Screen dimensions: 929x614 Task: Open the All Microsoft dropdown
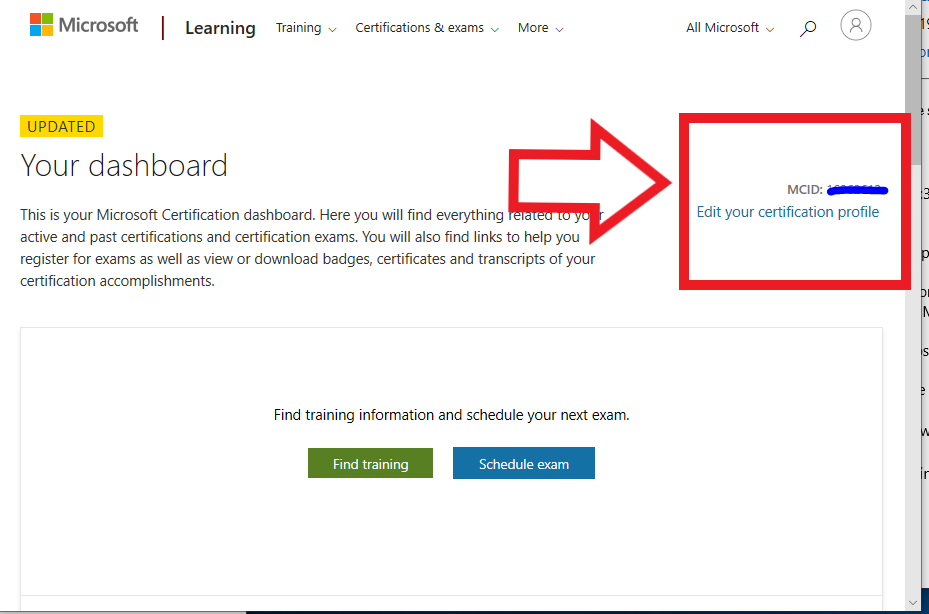click(730, 28)
